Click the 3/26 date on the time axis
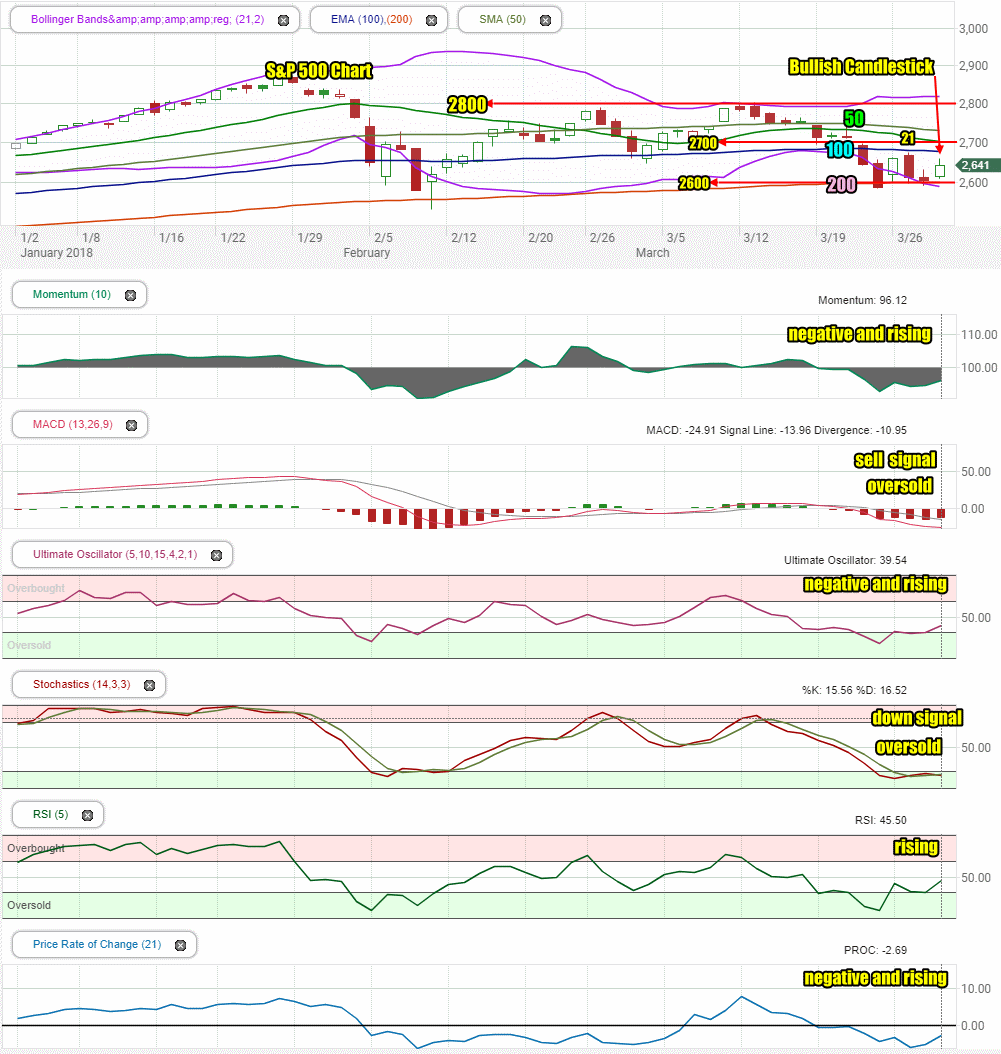1001x1054 pixels. pos(910,237)
